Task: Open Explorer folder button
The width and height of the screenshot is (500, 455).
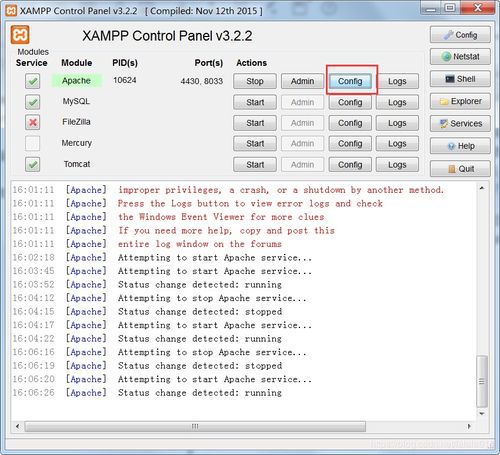Action: (460, 101)
